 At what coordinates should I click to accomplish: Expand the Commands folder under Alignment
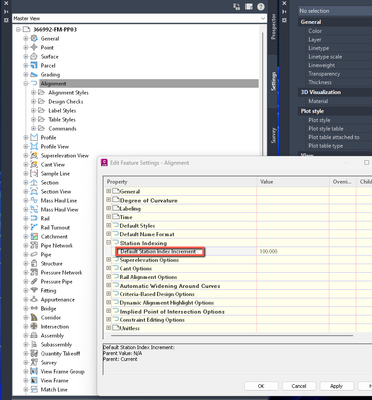(x=33, y=128)
